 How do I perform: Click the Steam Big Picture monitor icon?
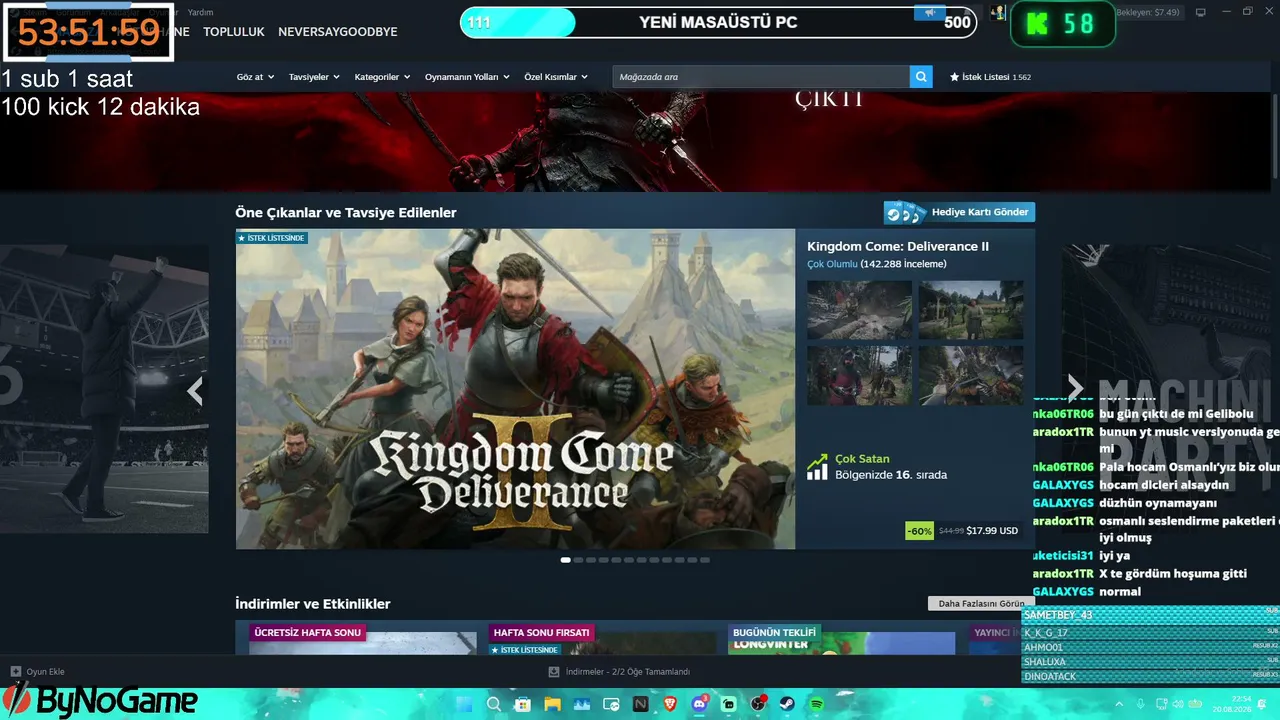[x=1200, y=12]
